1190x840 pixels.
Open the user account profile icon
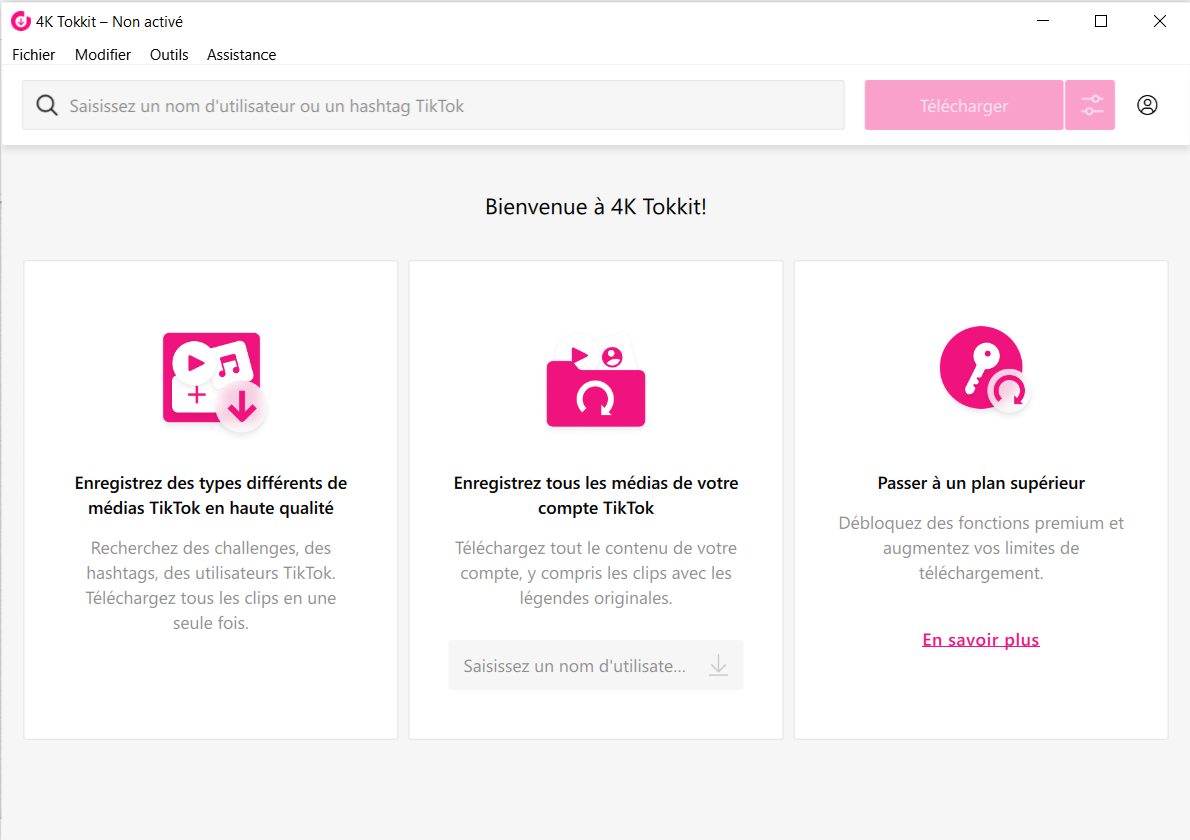pos(1147,105)
